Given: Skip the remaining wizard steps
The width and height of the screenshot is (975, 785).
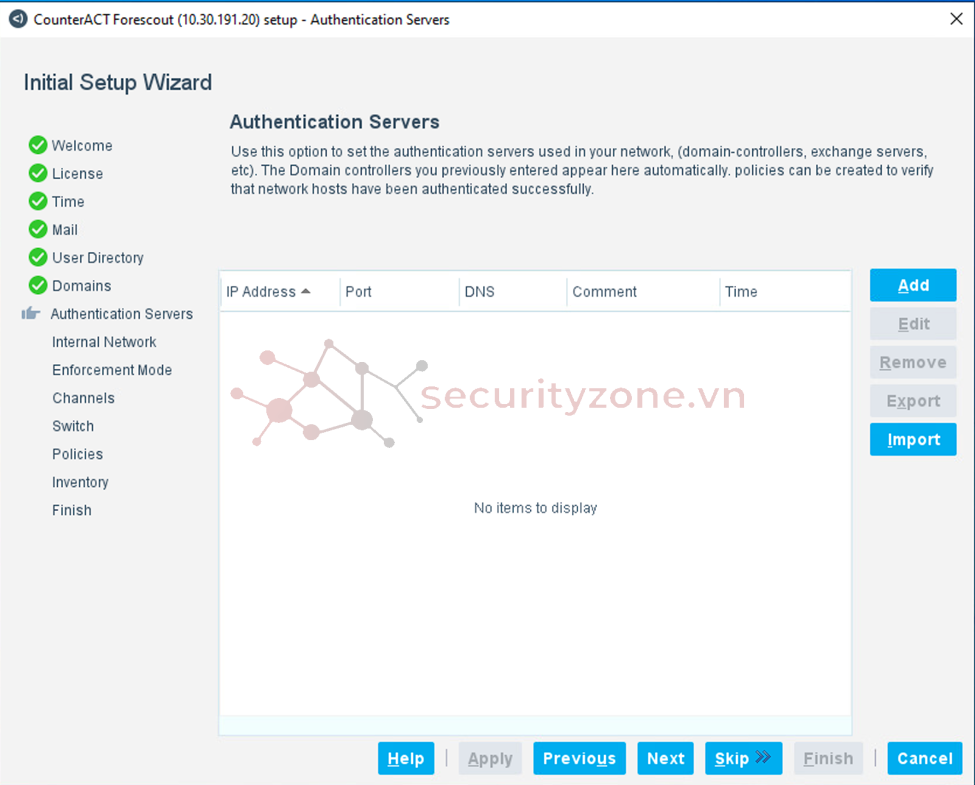Looking at the screenshot, I should pos(744,758).
